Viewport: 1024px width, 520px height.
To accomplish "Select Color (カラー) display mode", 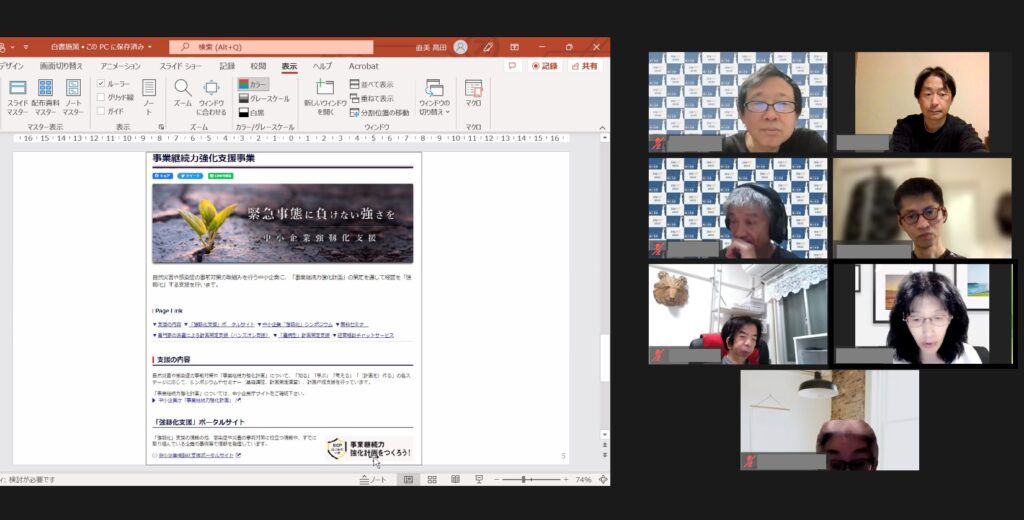I will click(253, 84).
